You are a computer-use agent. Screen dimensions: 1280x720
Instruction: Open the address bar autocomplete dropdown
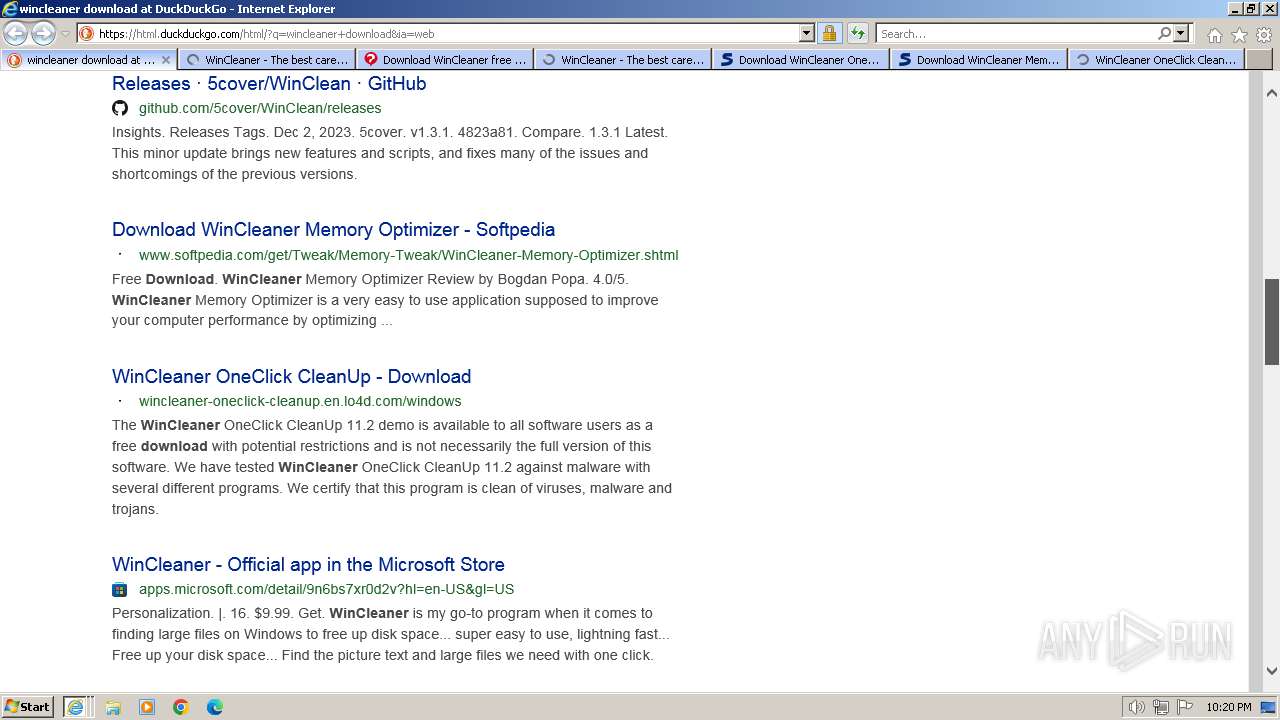[806, 33]
